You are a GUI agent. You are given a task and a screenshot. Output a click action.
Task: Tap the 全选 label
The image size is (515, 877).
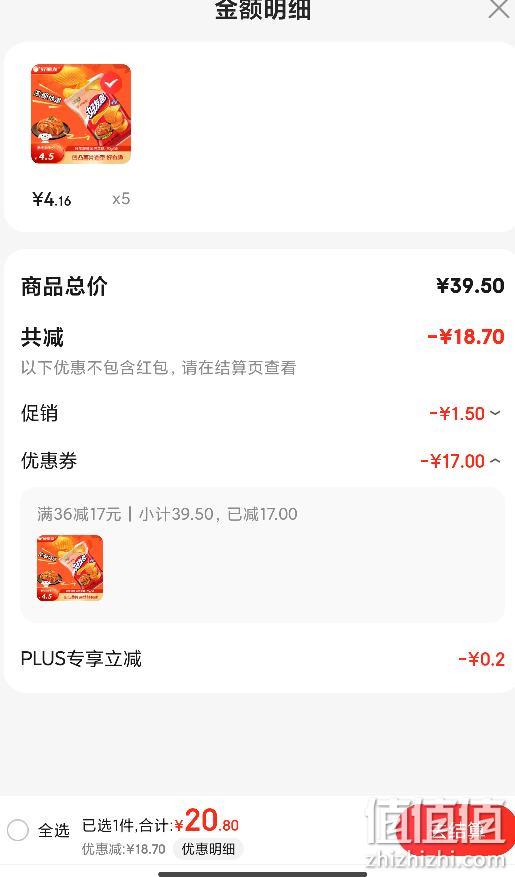pos(54,830)
